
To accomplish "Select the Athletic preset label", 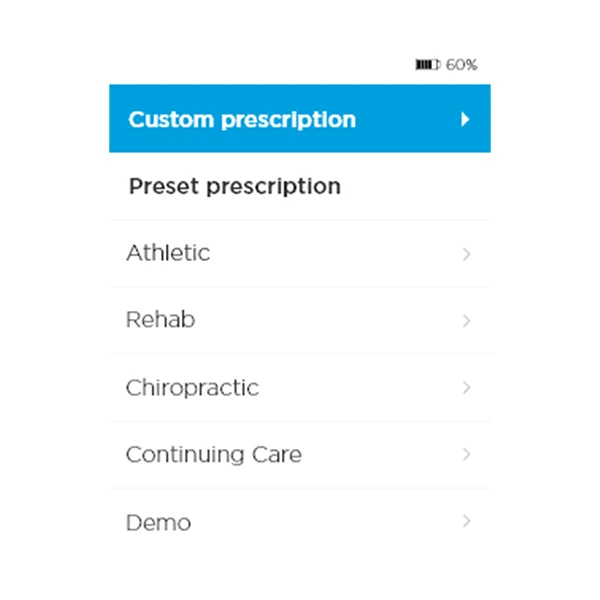I will (x=168, y=254).
